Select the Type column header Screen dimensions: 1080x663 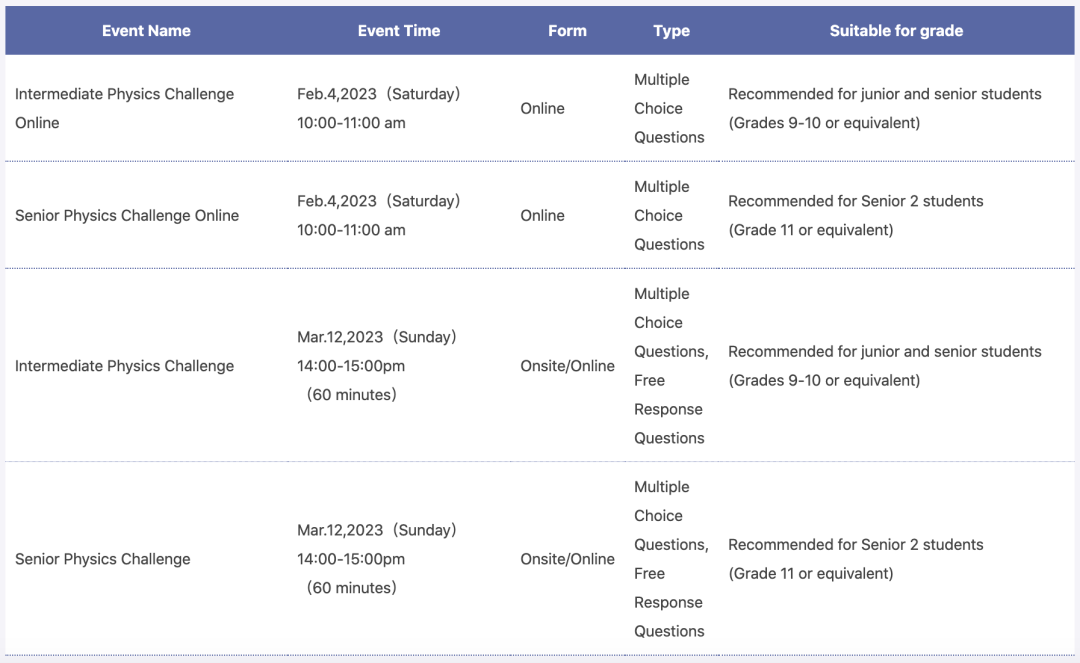671,31
